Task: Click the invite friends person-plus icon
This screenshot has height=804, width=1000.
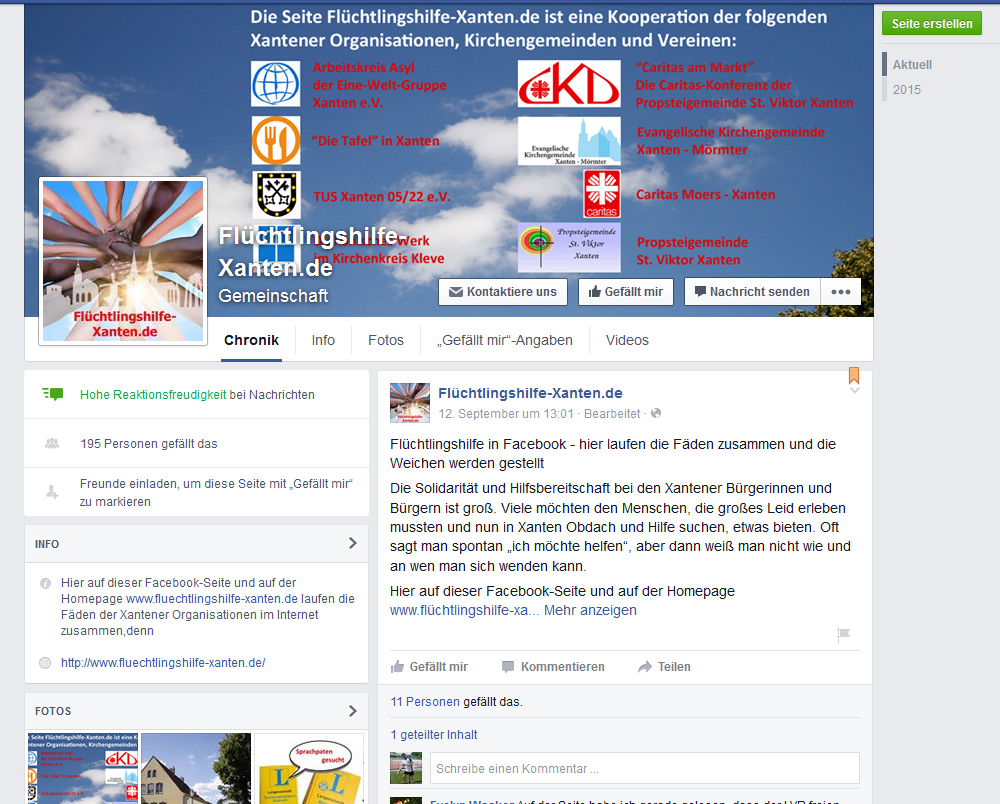Action: tap(52, 492)
